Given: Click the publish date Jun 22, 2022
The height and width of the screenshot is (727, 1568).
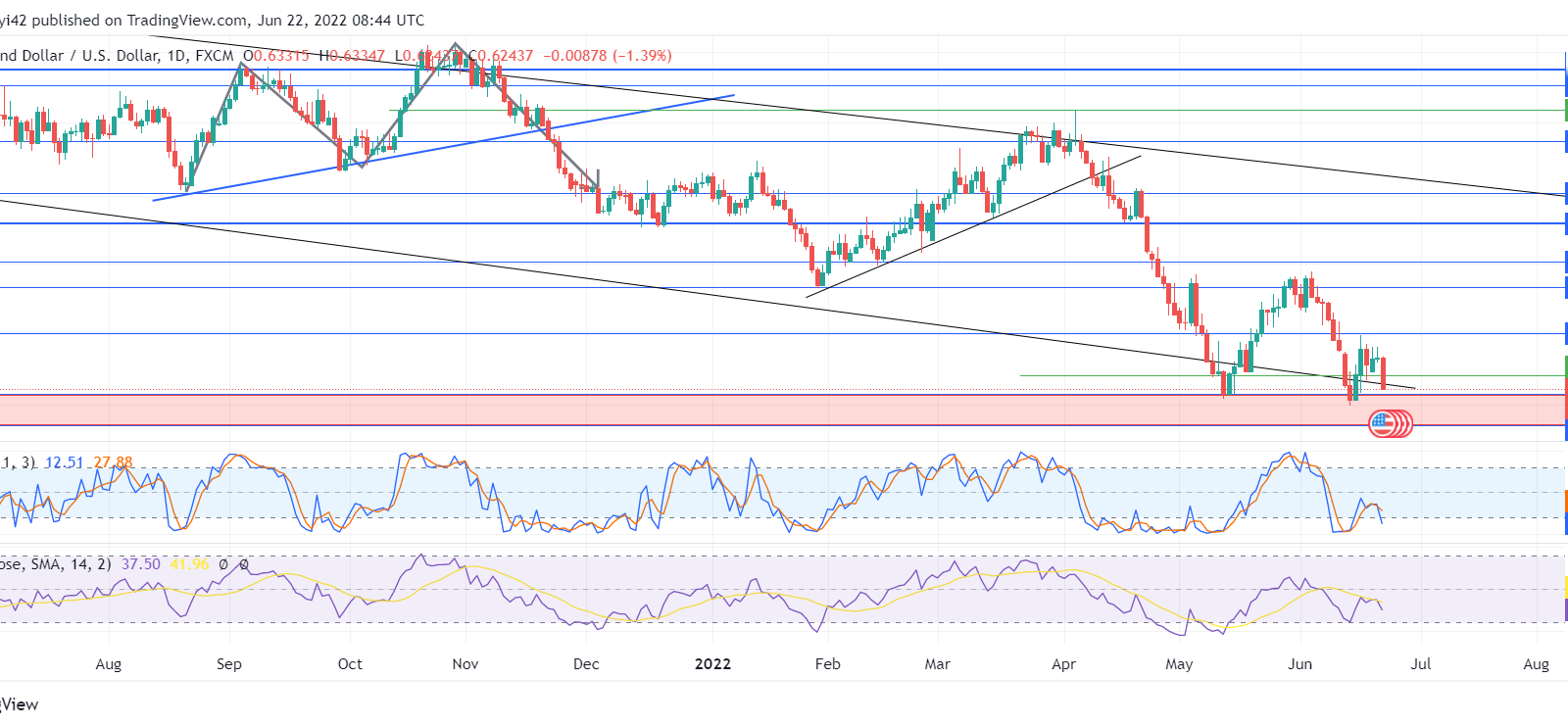Looking at the screenshot, I should pos(303,20).
